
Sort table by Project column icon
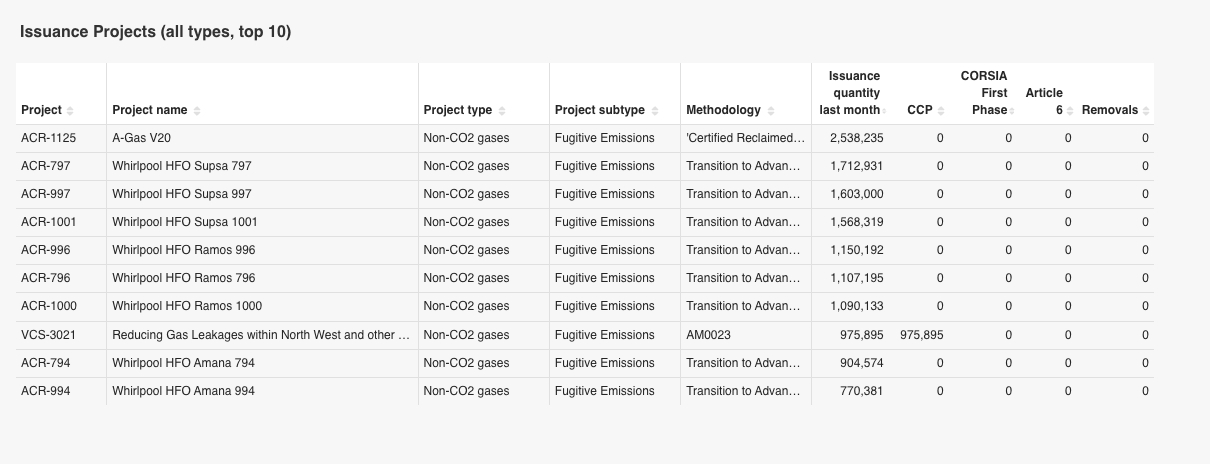click(70, 110)
